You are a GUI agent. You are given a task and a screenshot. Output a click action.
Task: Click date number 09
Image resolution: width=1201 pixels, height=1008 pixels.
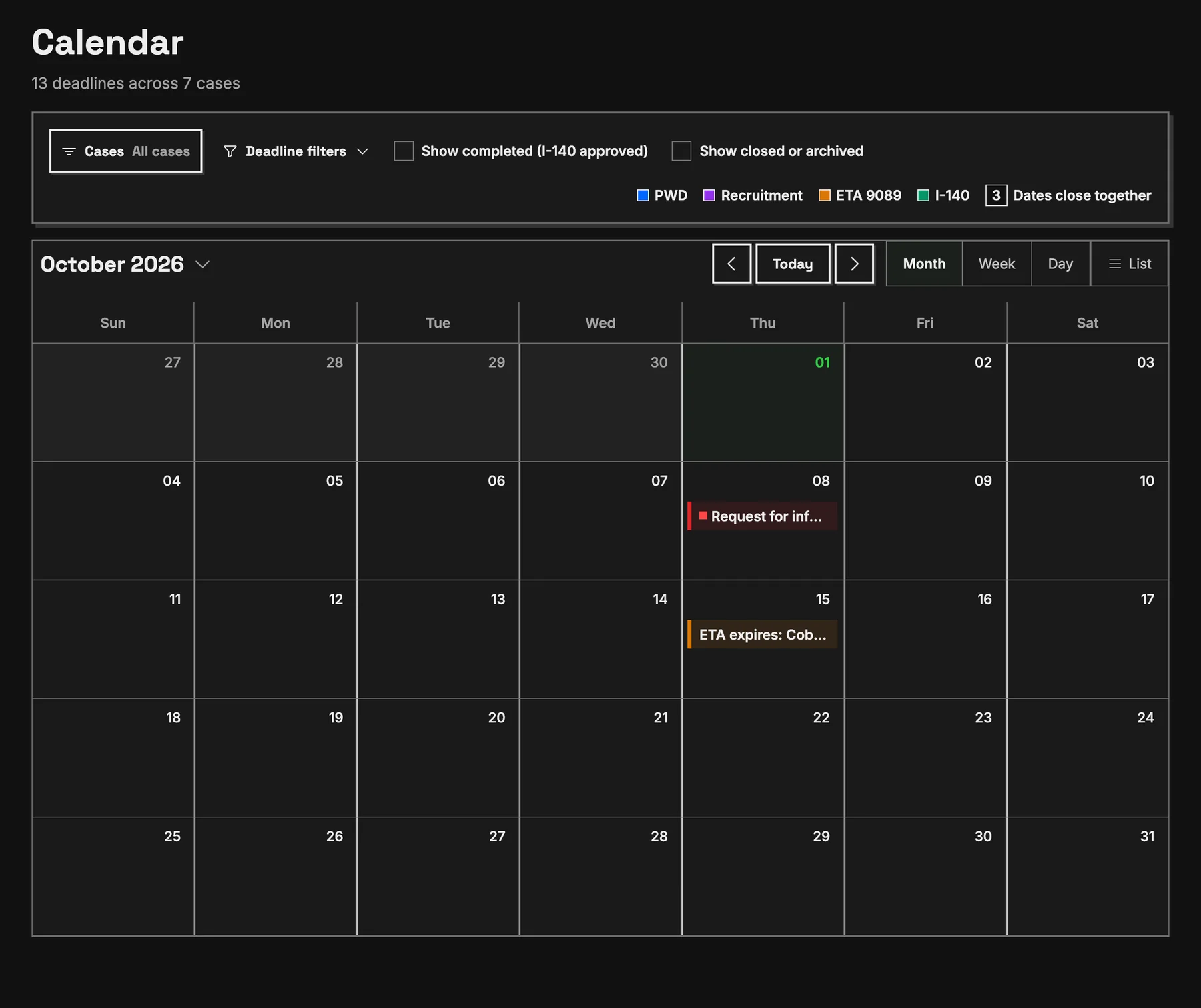coord(983,481)
